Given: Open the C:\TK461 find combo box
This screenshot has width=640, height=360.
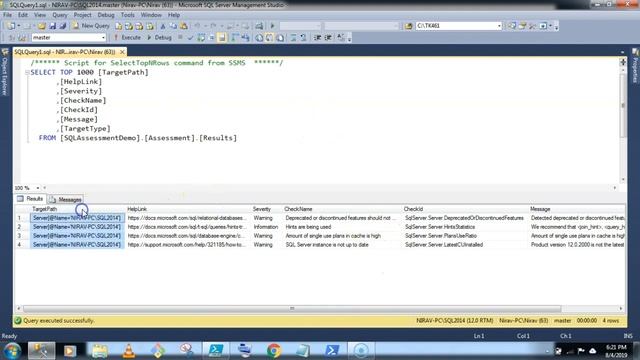Looking at the screenshot, I should click(458, 26).
